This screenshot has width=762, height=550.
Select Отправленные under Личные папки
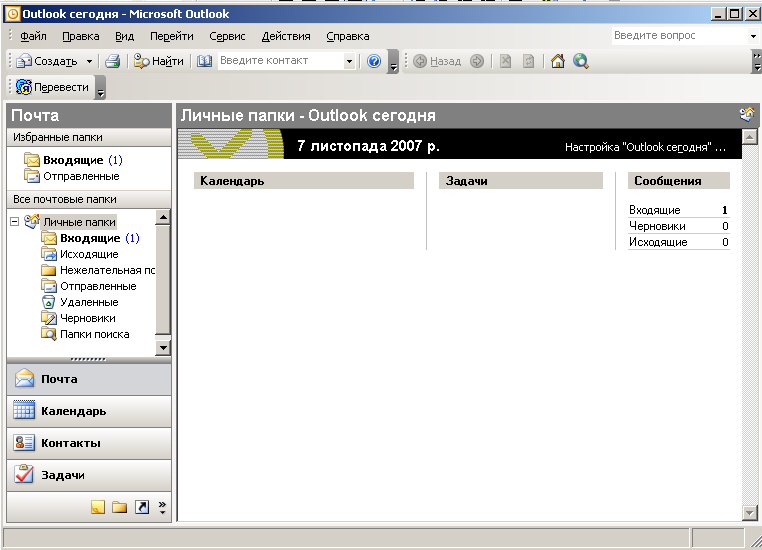click(x=88, y=286)
